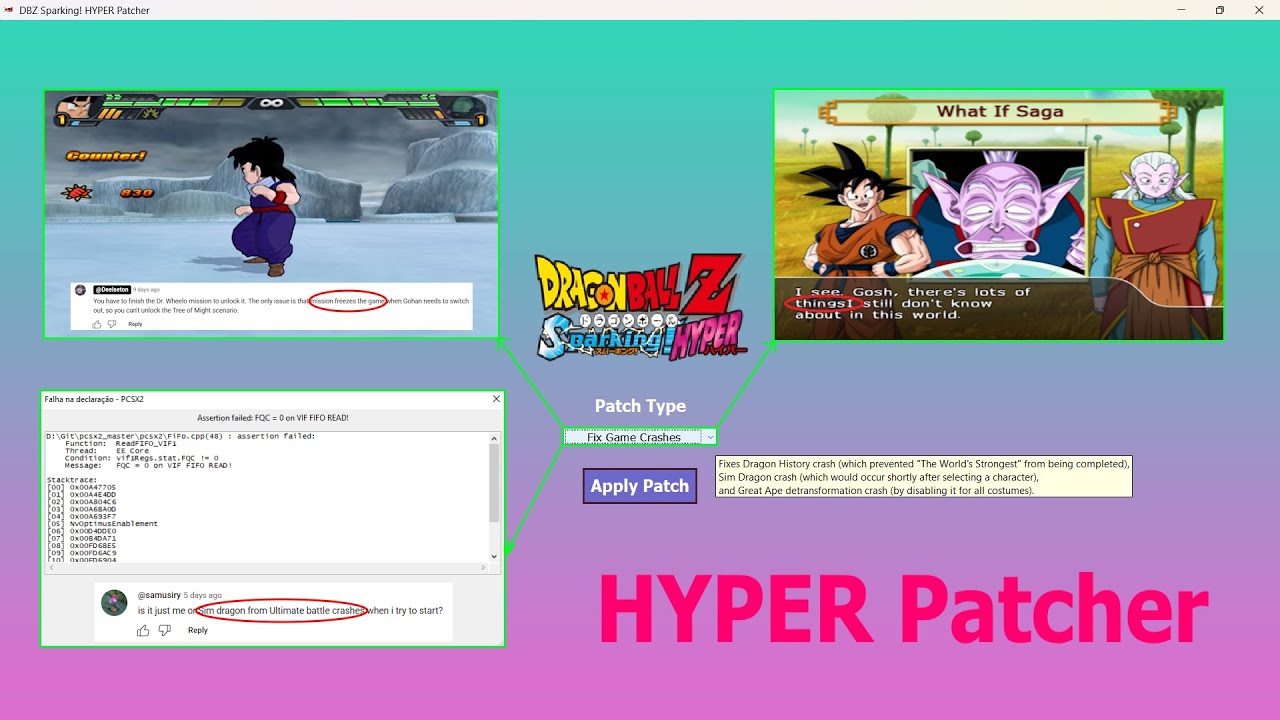Image resolution: width=1280 pixels, height=720 pixels.
Task: Click the What If Saga screenshot
Action: [998, 215]
